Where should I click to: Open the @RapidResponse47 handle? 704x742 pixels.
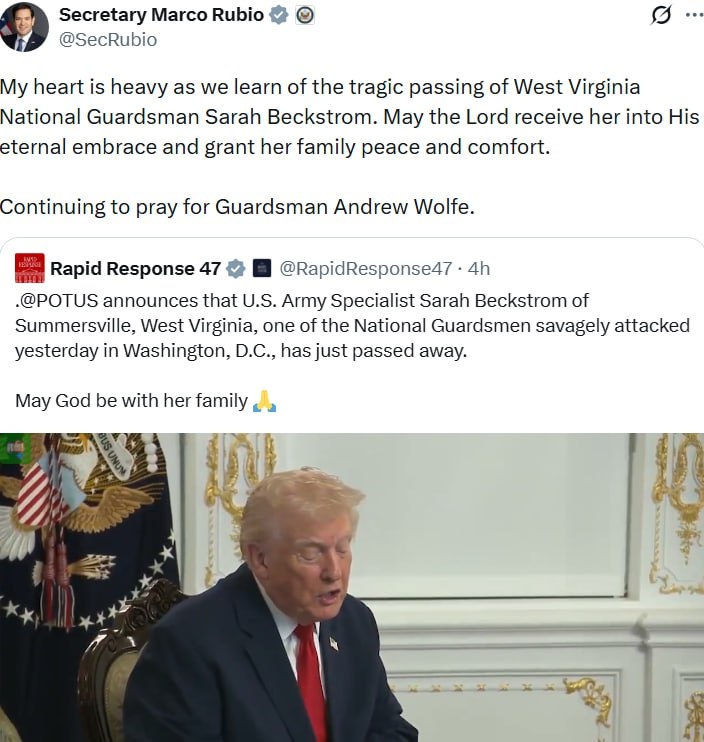tap(365, 269)
